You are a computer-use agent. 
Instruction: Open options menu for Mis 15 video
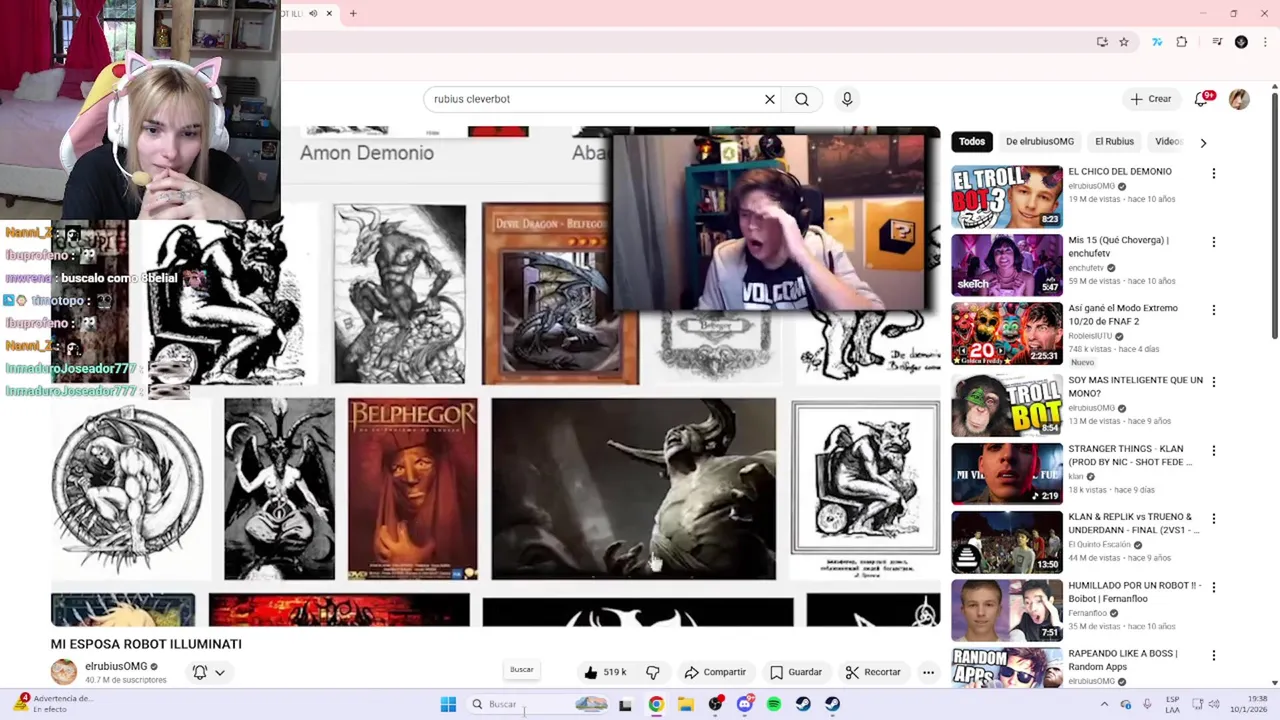click(x=1214, y=242)
